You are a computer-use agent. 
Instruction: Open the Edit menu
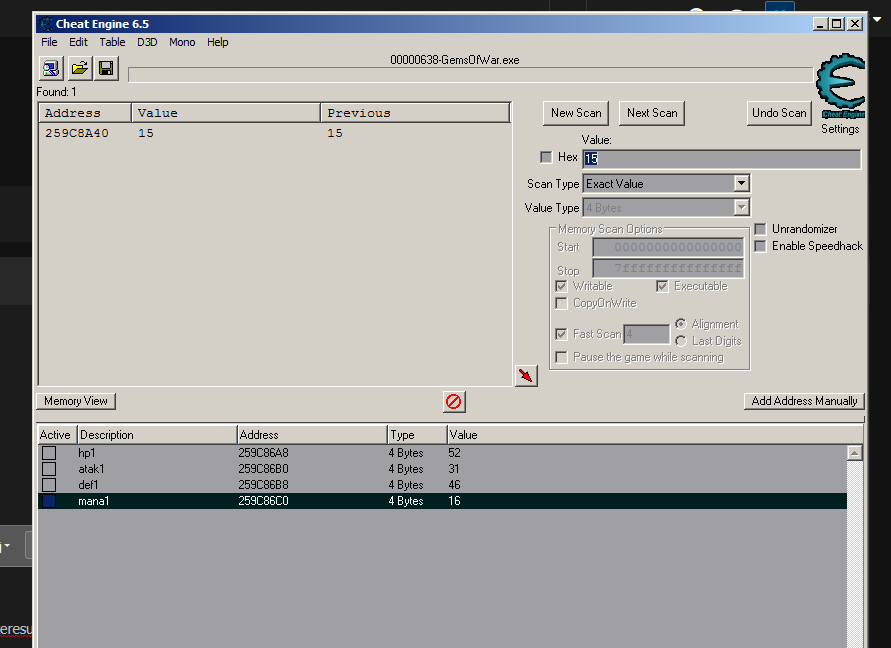(78, 42)
